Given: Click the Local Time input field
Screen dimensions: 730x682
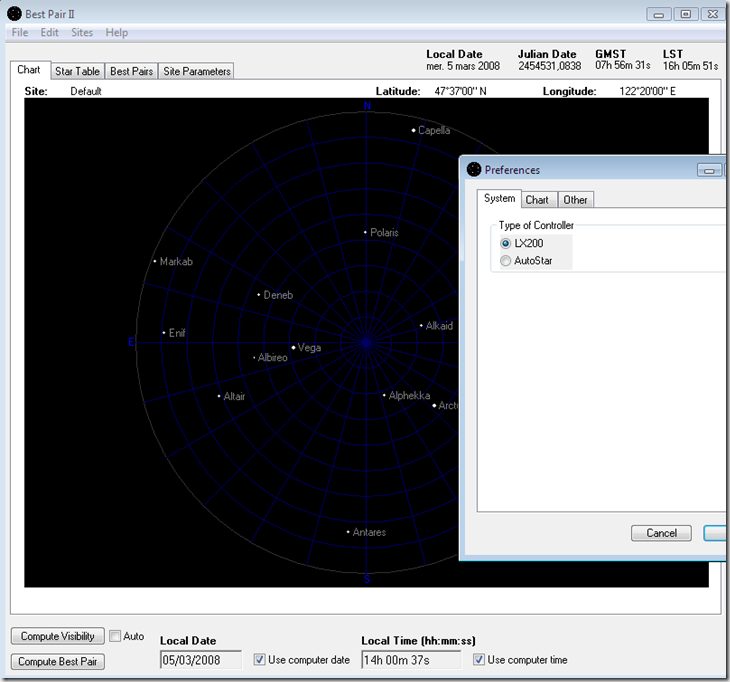Looking at the screenshot, I should pos(411,660).
